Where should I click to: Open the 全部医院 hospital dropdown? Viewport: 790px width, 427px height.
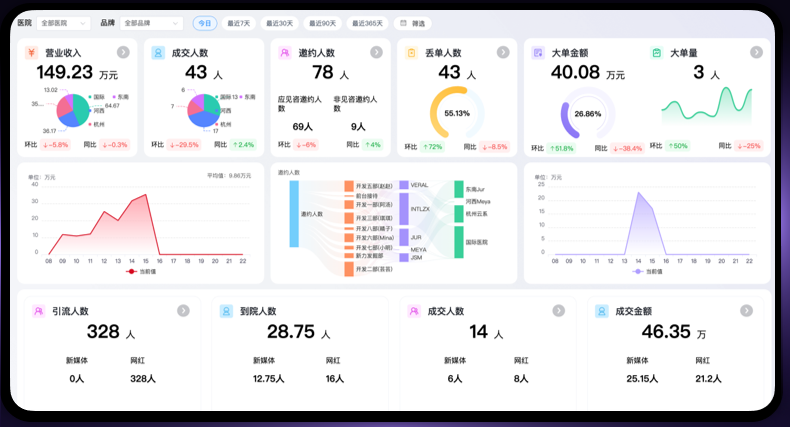click(63, 23)
